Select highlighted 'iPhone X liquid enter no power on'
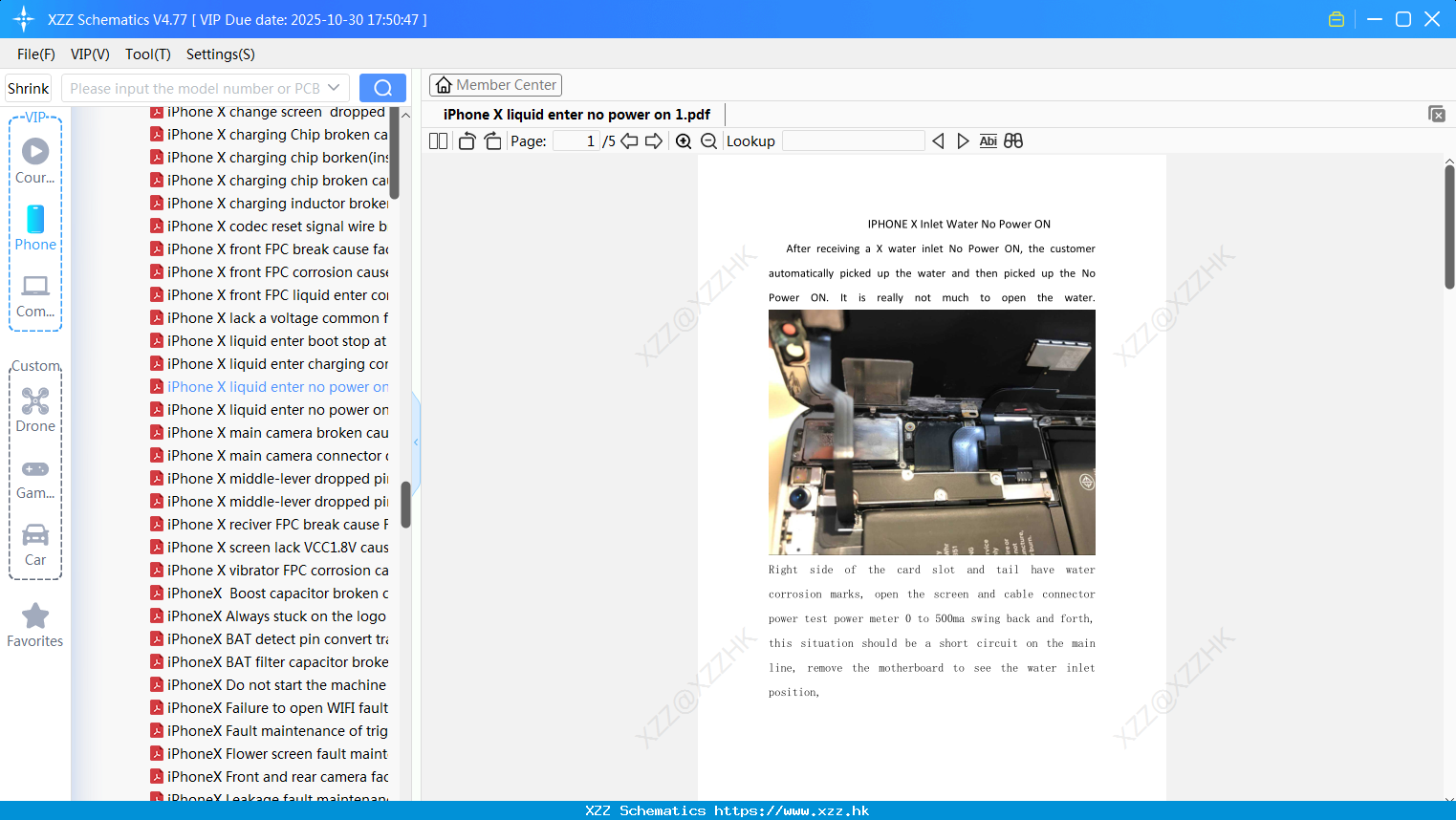 pos(269,387)
